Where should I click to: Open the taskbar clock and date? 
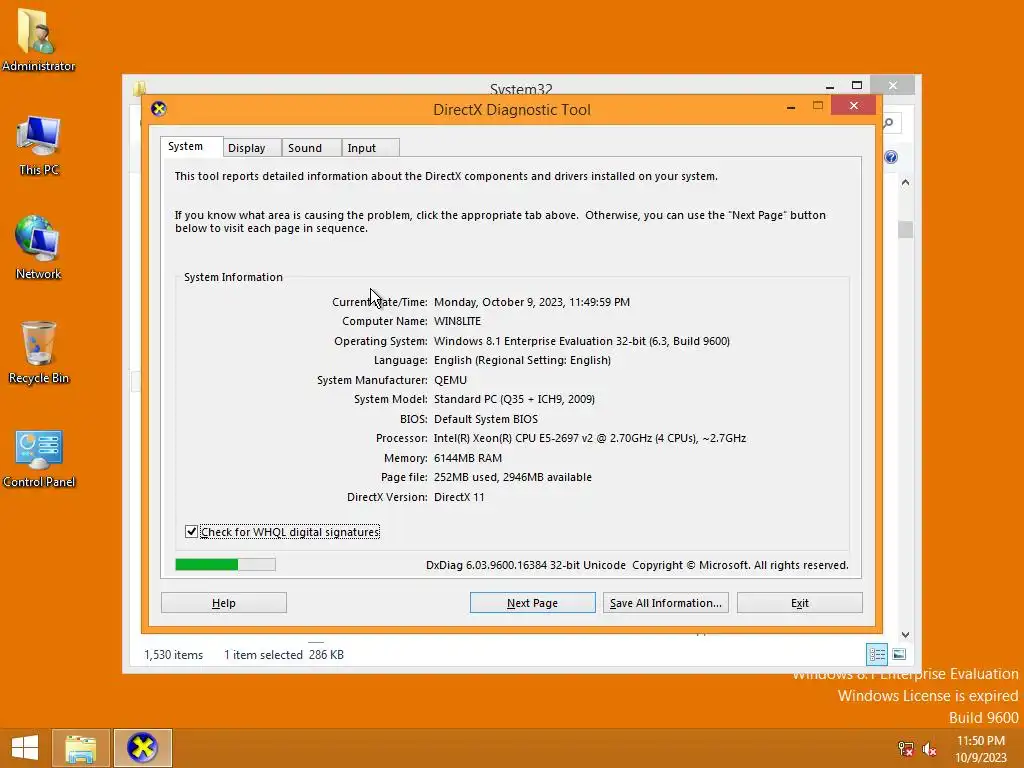(981, 749)
